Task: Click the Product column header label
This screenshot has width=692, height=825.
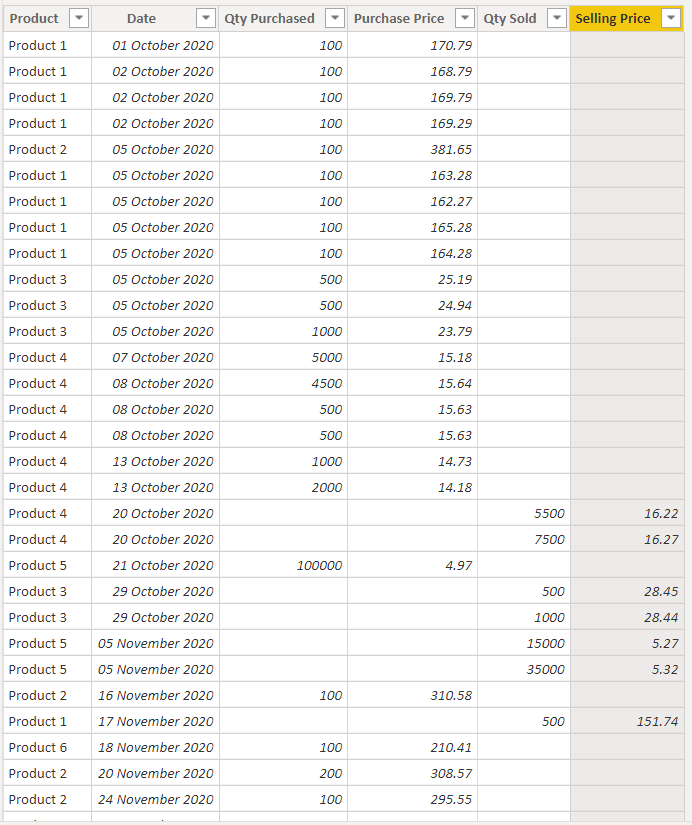Action: (x=34, y=18)
